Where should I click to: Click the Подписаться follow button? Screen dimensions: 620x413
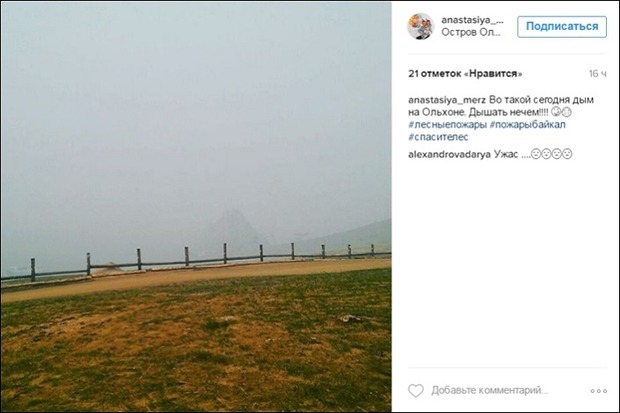(x=562, y=27)
